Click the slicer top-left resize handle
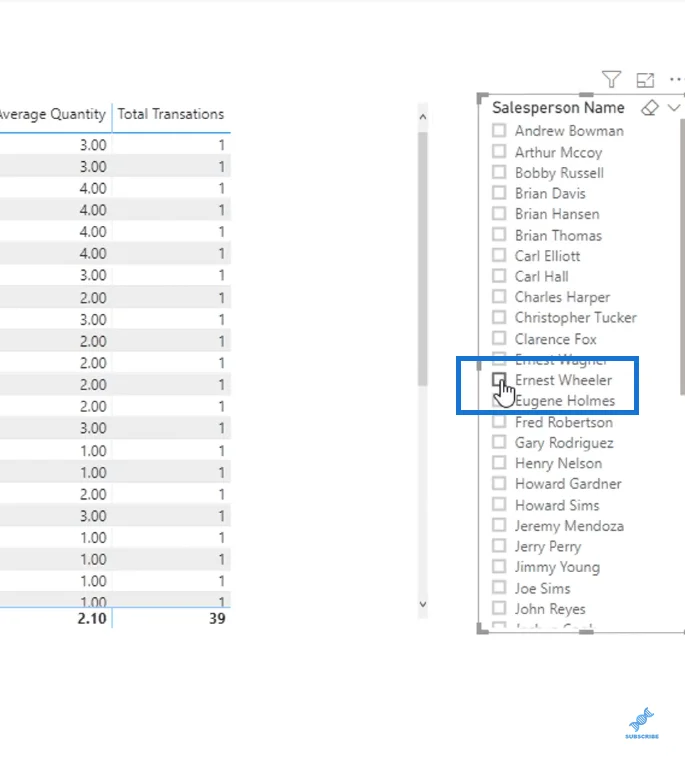 [482, 97]
